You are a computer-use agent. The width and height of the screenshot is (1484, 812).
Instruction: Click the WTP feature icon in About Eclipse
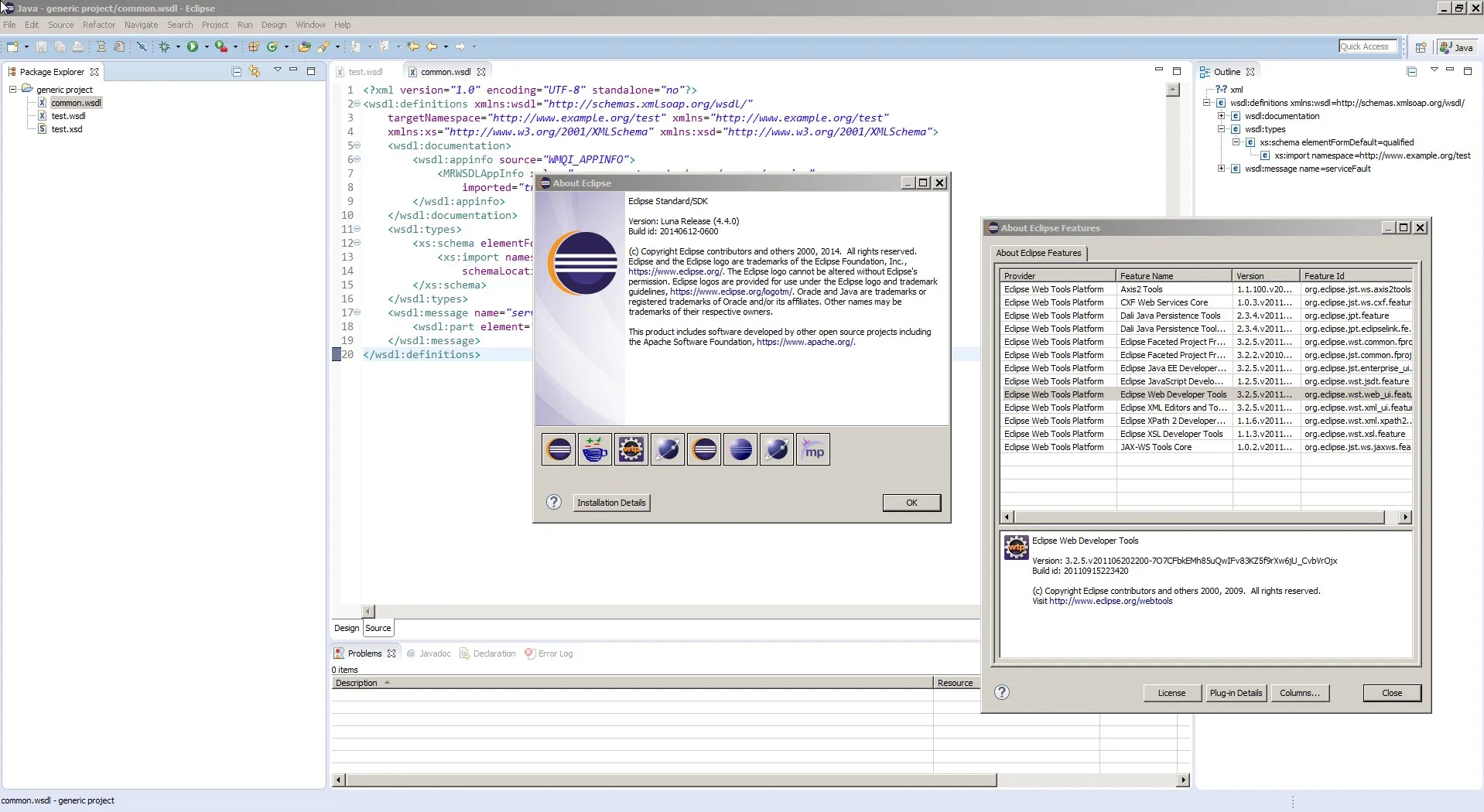(631, 449)
